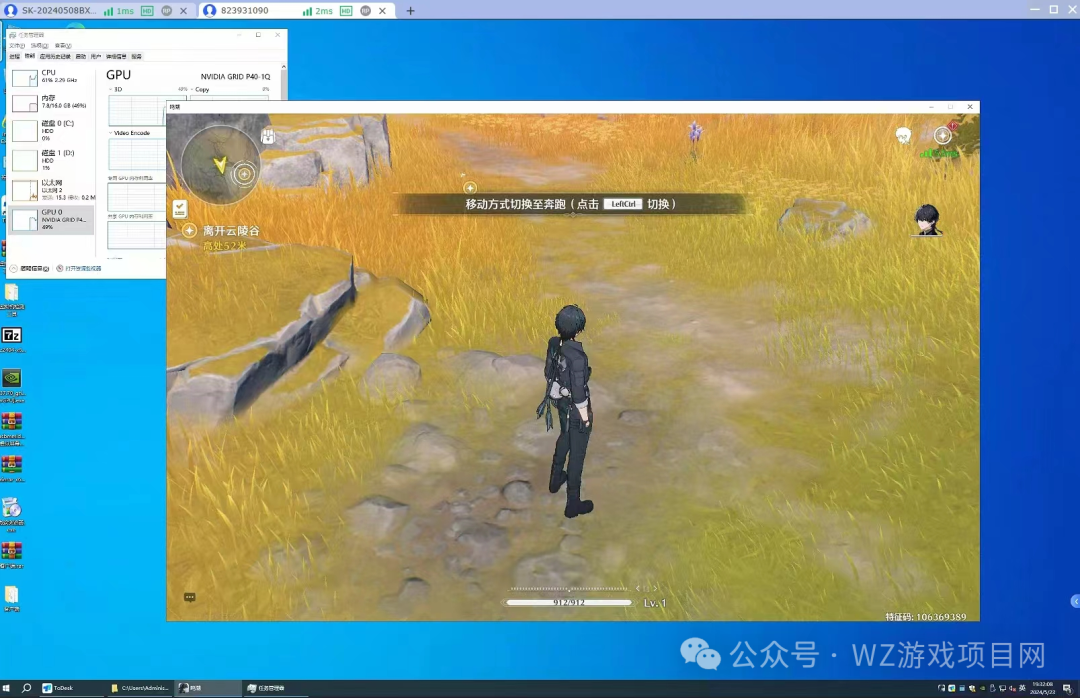Open the backpack icon beside the minimap
The image size is (1080, 698).
click(268, 137)
